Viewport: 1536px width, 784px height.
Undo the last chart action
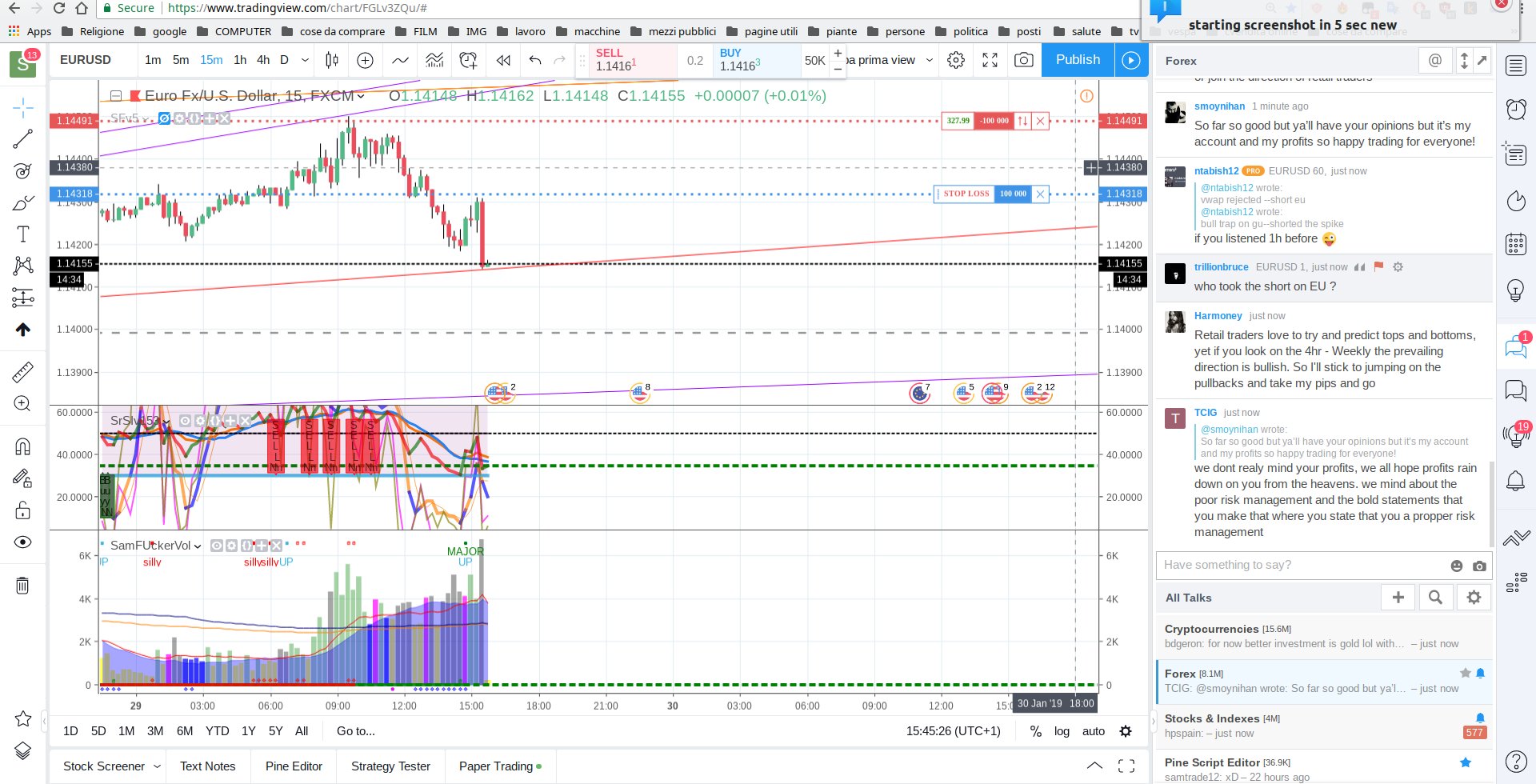pyautogui.click(x=535, y=60)
